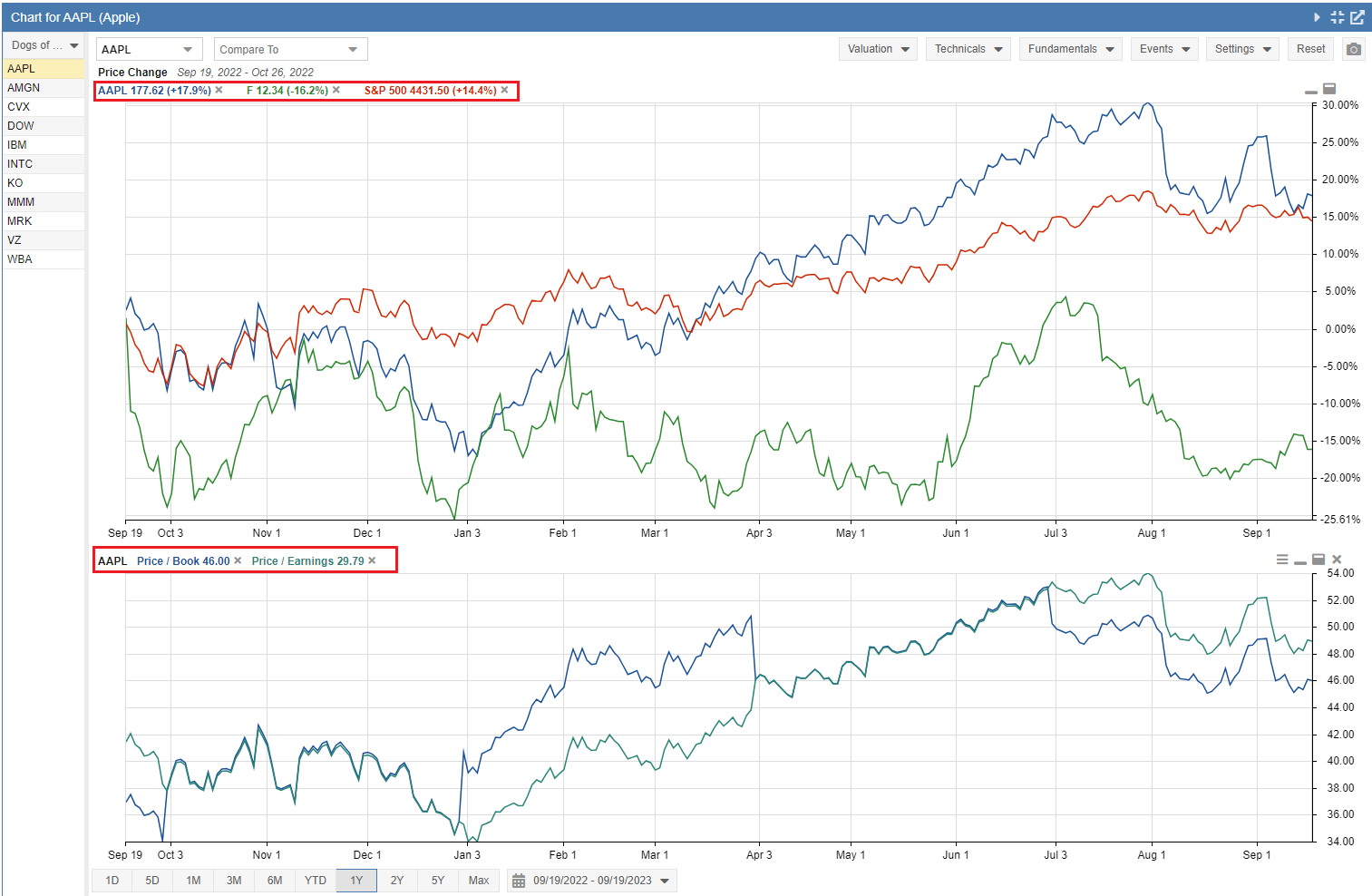Select the 5D time range

click(152, 881)
